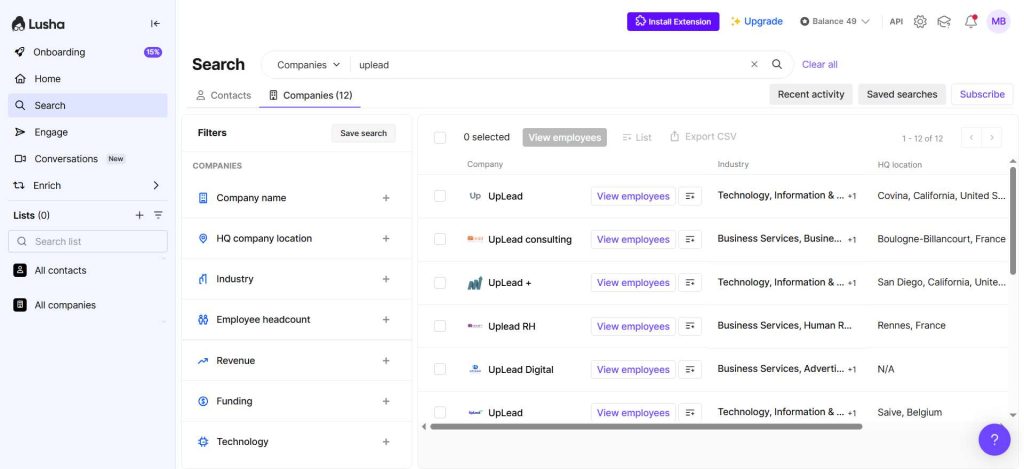
Task: Add a new list with plus icon
Action: click(x=139, y=215)
